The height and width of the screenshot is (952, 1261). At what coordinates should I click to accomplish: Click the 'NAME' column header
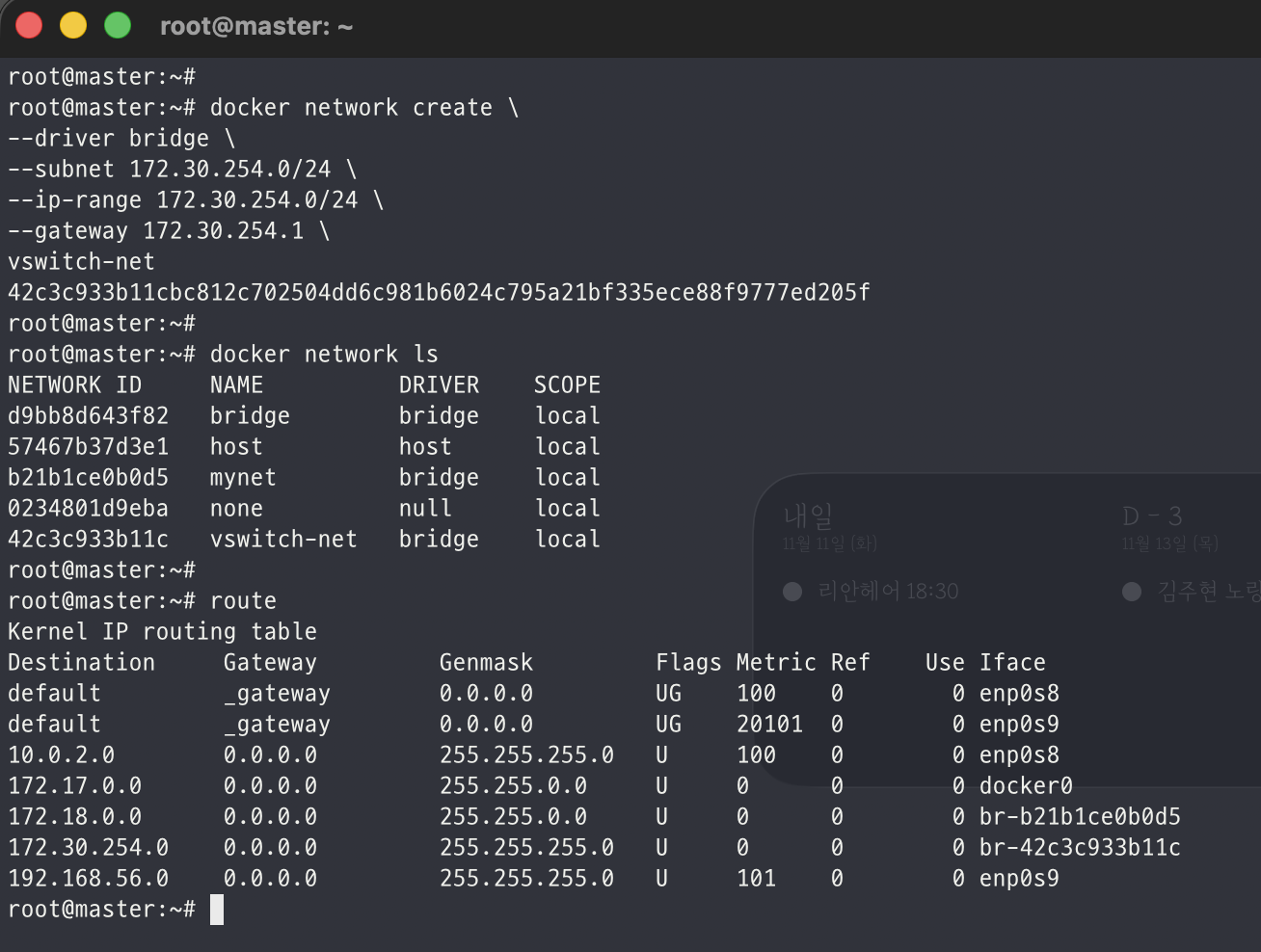(236, 385)
